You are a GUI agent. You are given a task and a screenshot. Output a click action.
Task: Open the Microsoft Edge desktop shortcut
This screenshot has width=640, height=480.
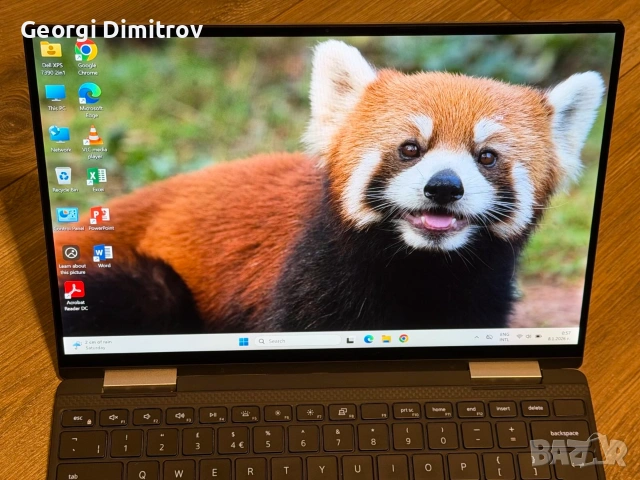90,100
